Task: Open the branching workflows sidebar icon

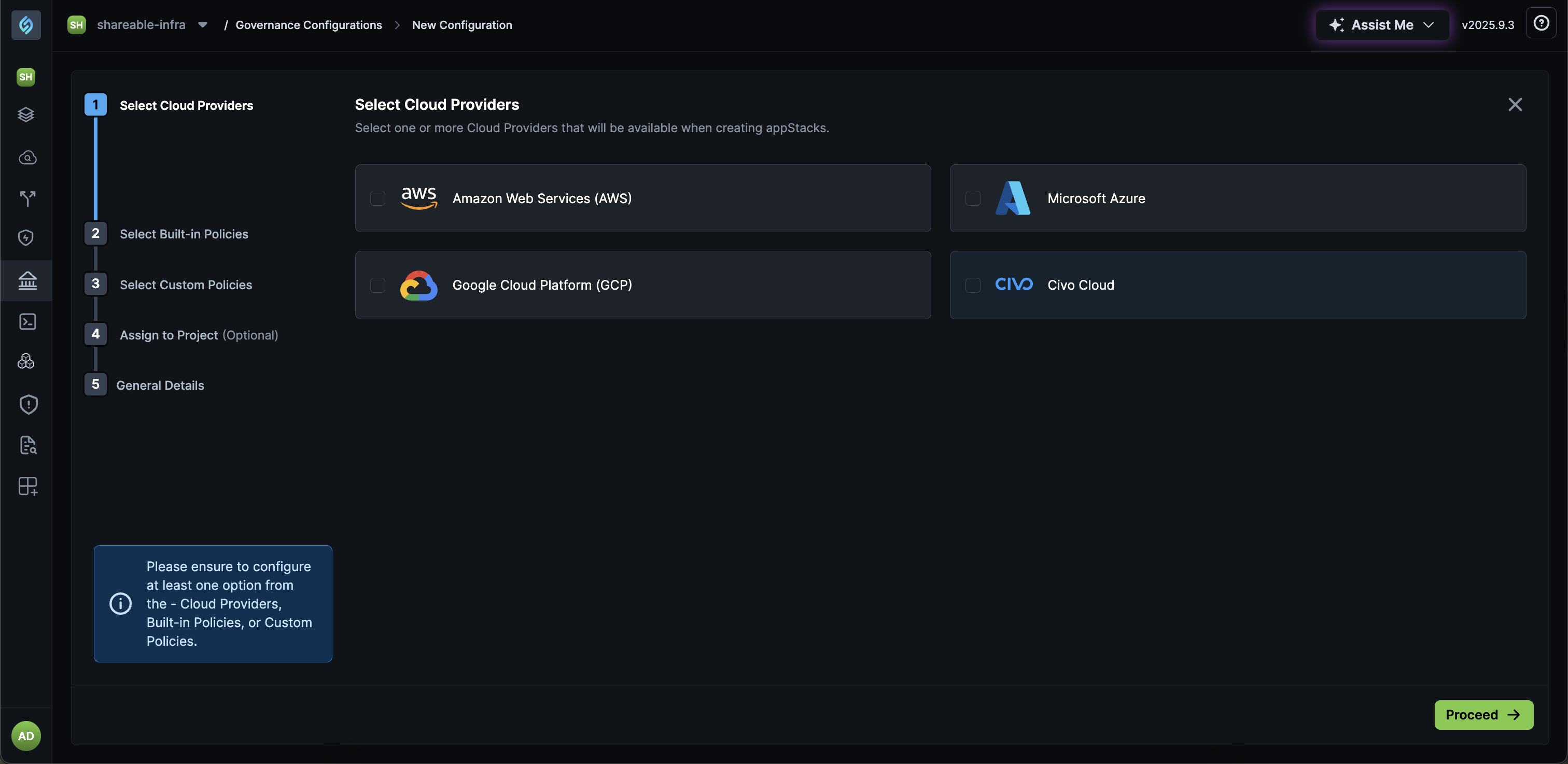Action: click(27, 199)
